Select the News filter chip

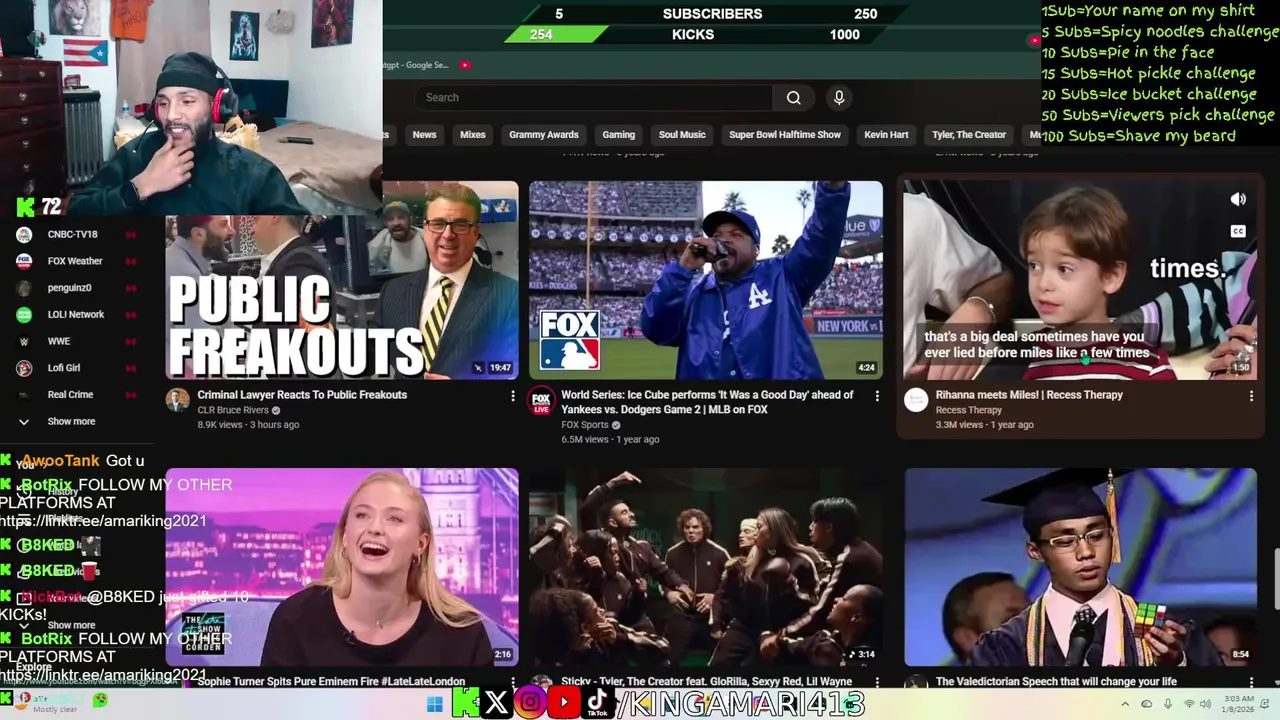click(x=424, y=134)
